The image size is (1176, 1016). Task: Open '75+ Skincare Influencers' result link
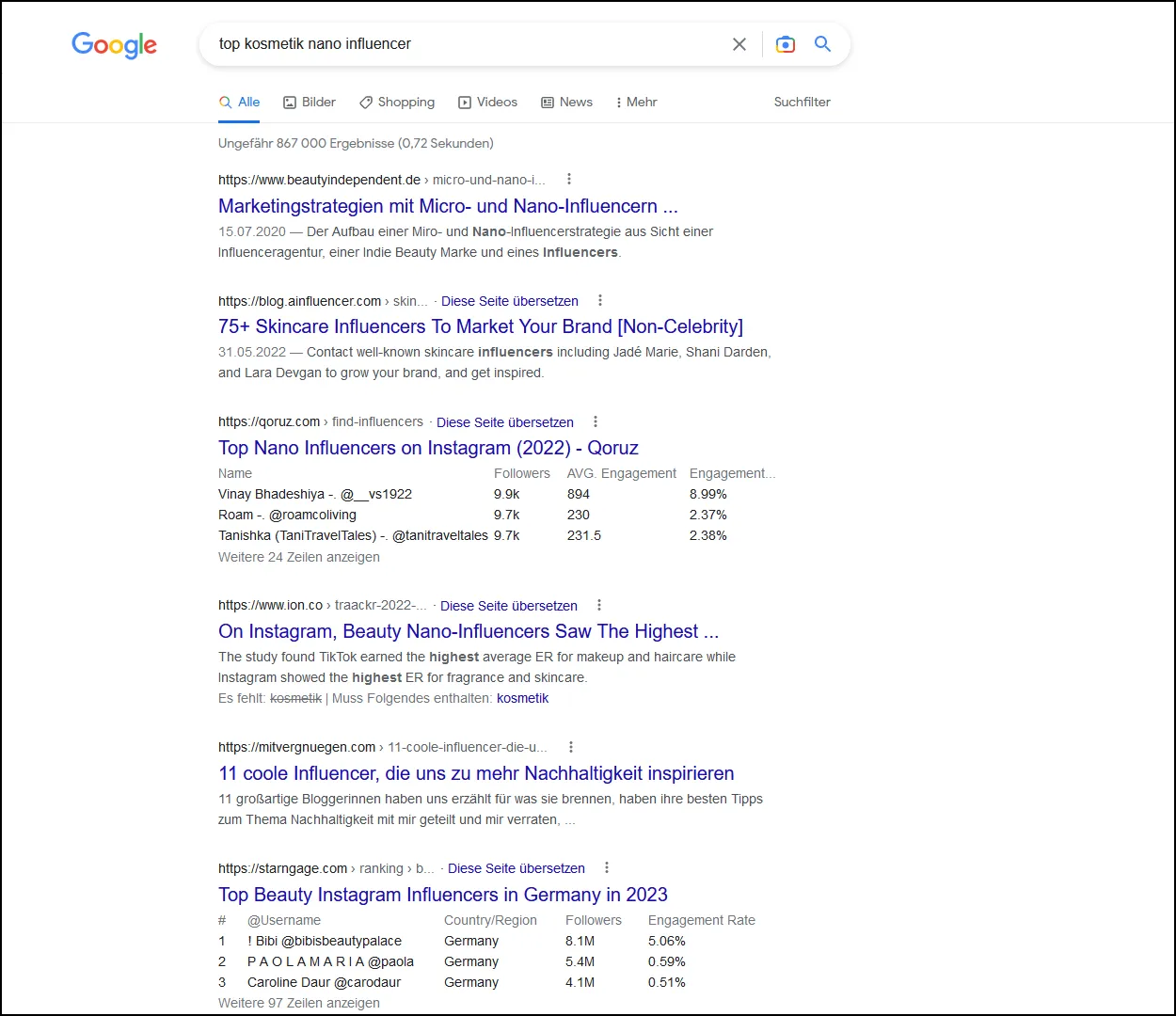pyautogui.click(x=480, y=326)
